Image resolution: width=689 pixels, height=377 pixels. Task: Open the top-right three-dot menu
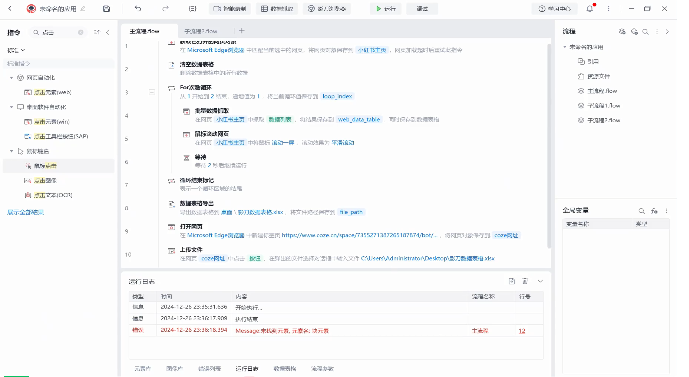[x=609, y=9]
